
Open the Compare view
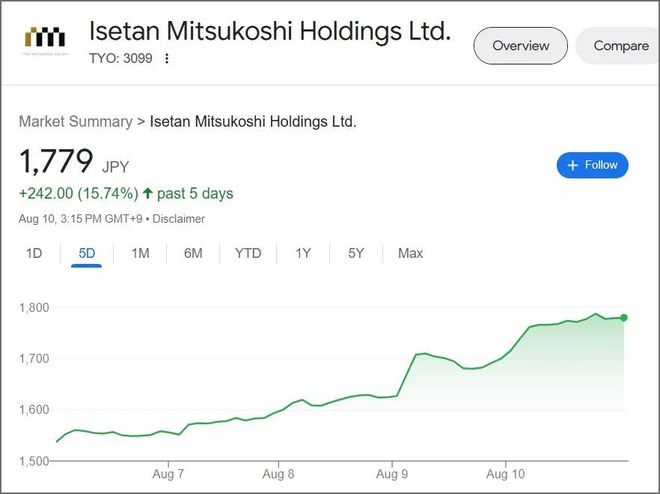click(x=619, y=45)
